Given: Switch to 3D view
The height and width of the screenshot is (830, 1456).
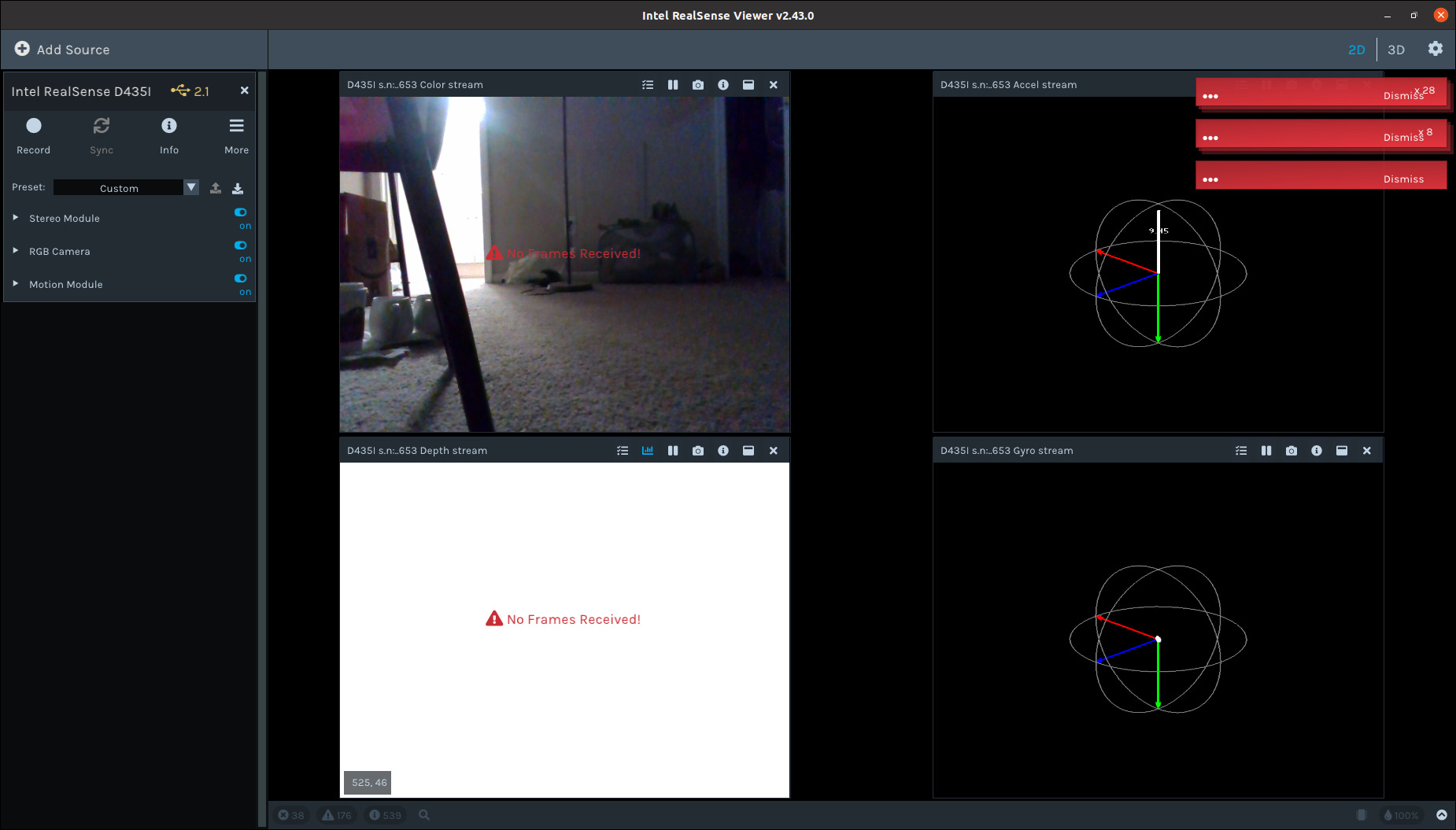Looking at the screenshot, I should click(x=1396, y=50).
